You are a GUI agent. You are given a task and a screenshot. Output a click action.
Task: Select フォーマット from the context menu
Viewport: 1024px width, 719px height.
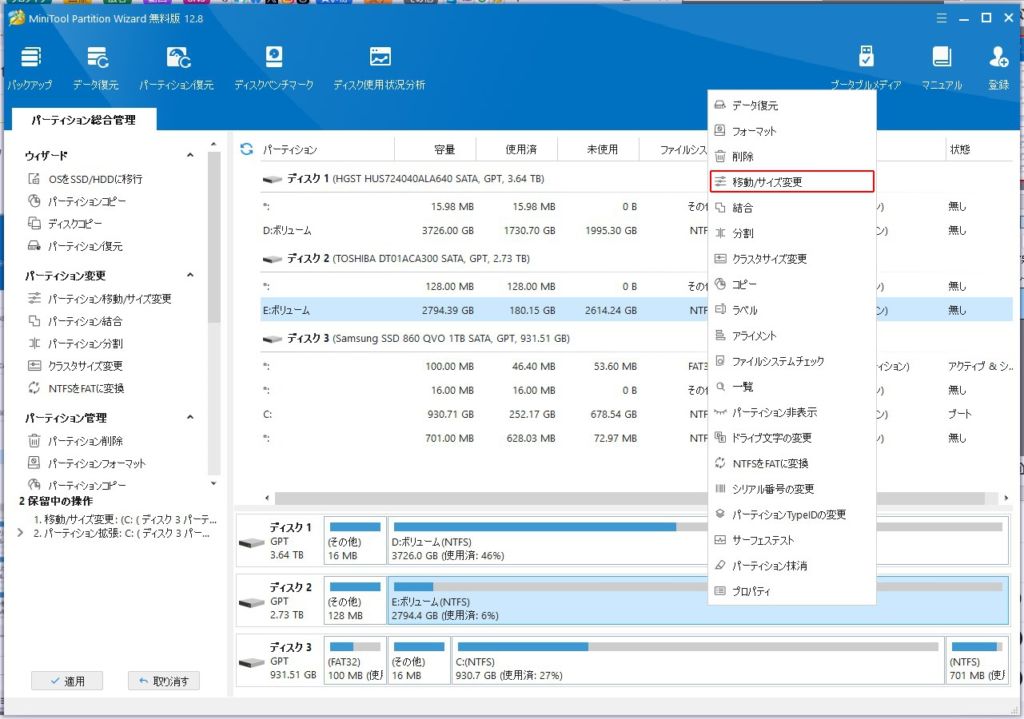(x=753, y=131)
